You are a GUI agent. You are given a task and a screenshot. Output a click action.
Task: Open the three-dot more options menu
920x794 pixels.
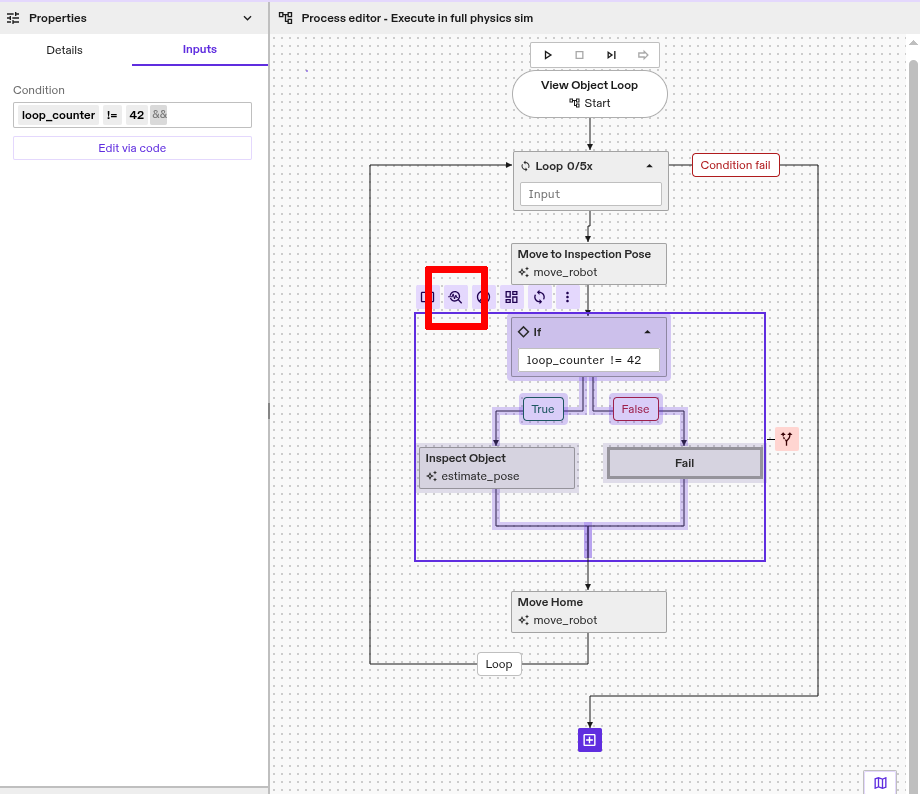coord(568,297)
